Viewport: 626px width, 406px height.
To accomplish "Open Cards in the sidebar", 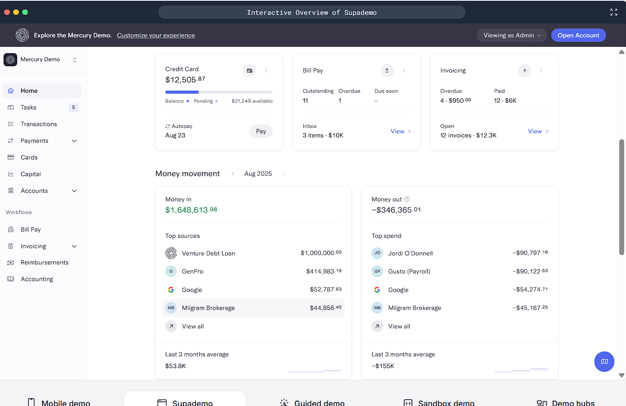I will (42, 157).
